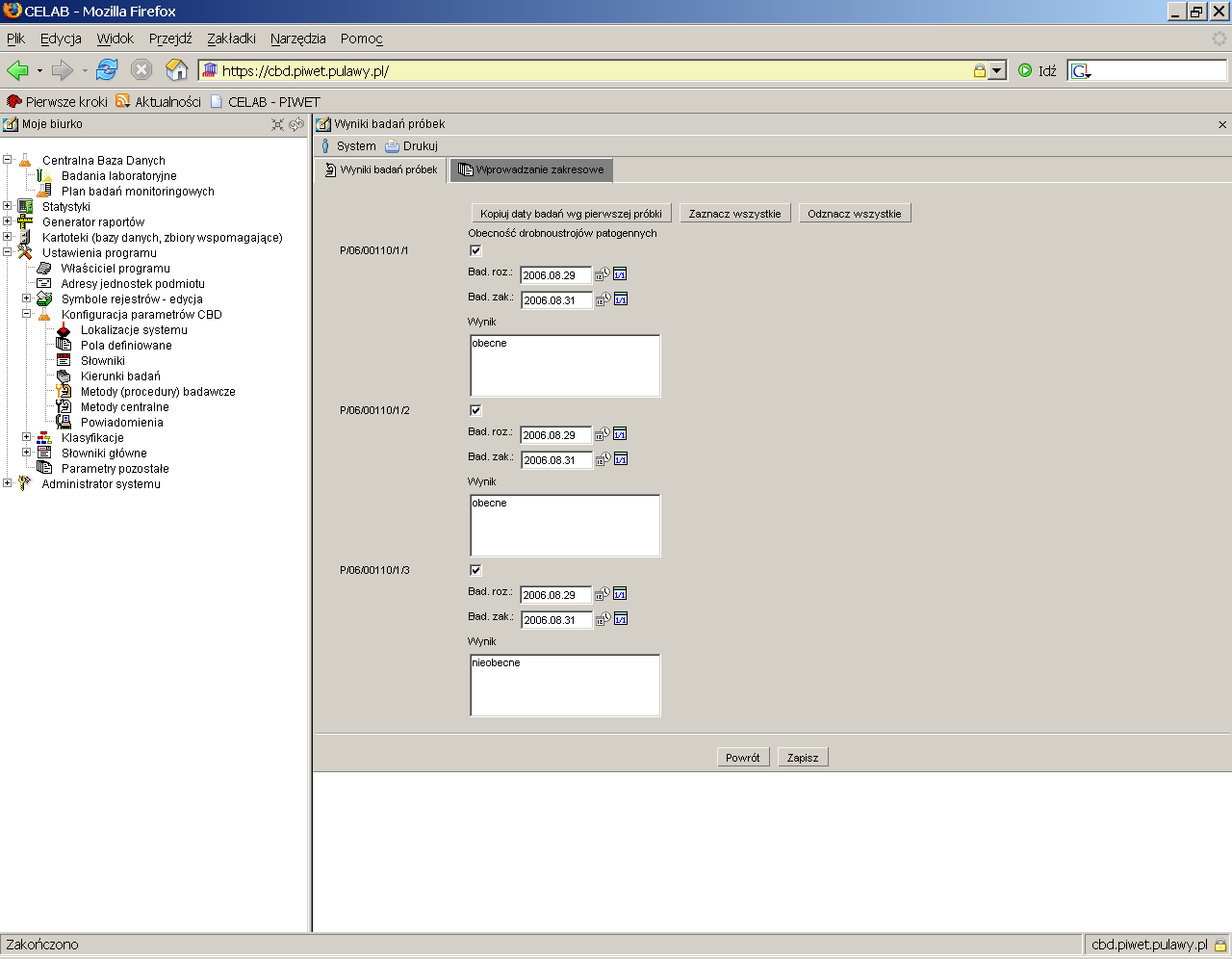Expand the Kartoteki tree node

click(x=8, y=237)
